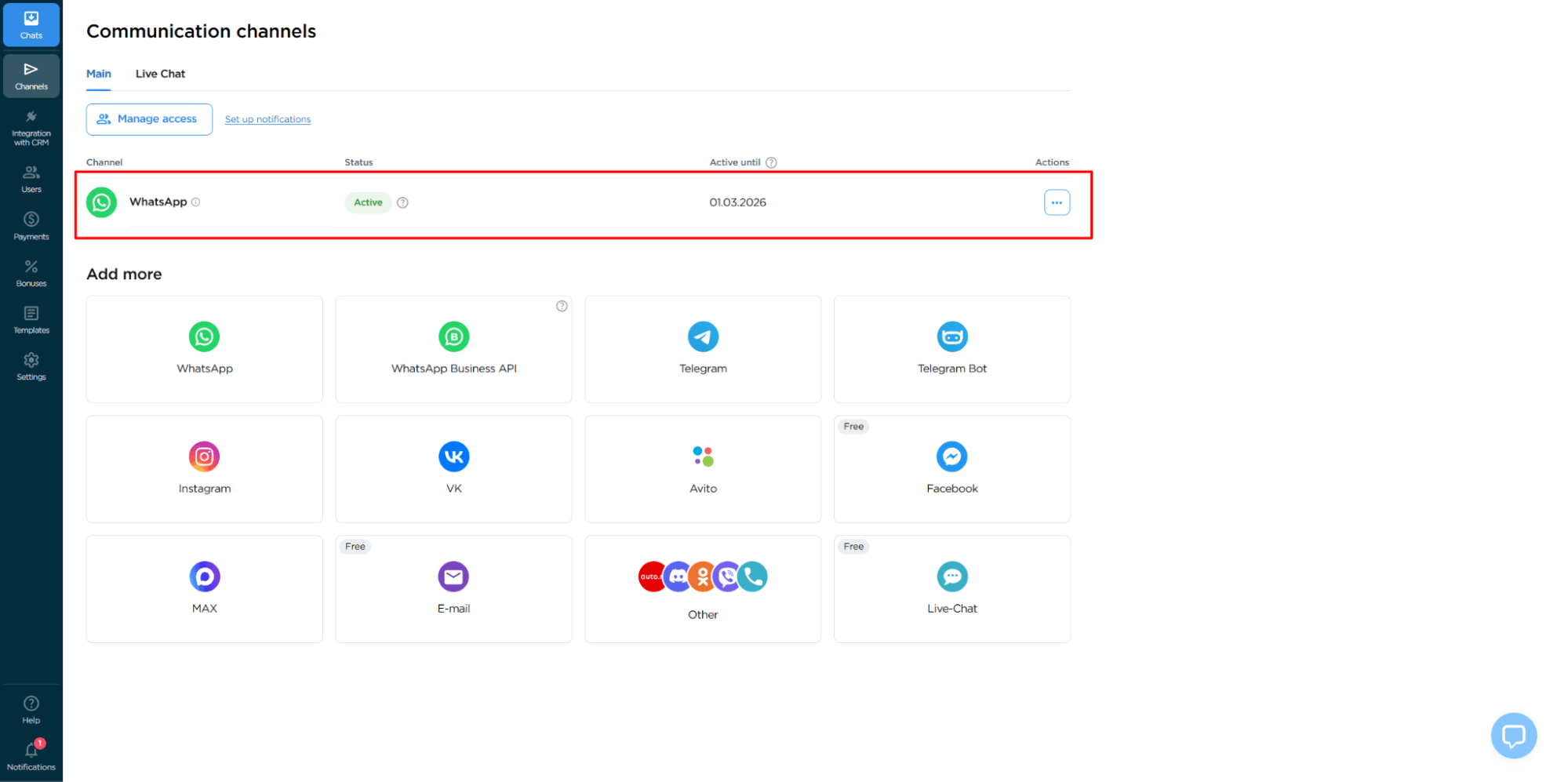Click the Active until question mark icon
Screen dimensions: 1568x782
coord(771,162)
